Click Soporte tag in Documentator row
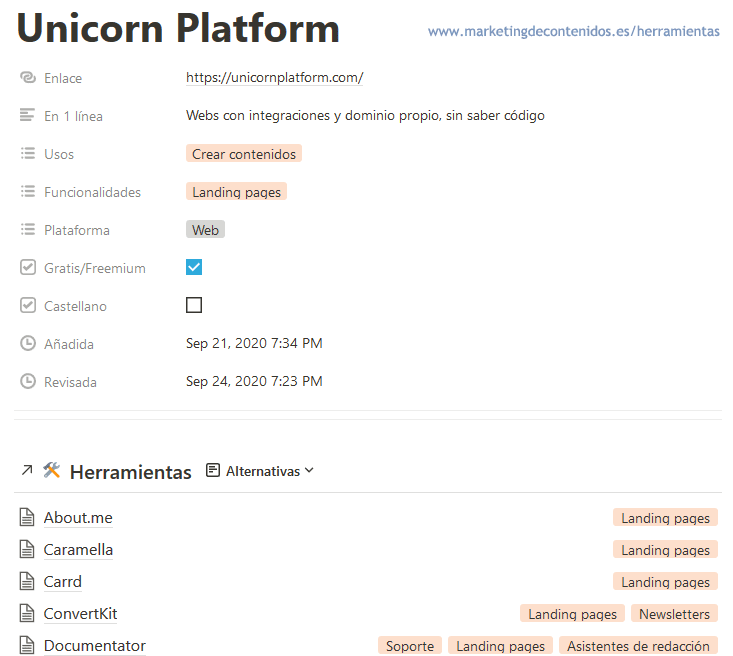The image size is (733, 656). coord(410,646)
